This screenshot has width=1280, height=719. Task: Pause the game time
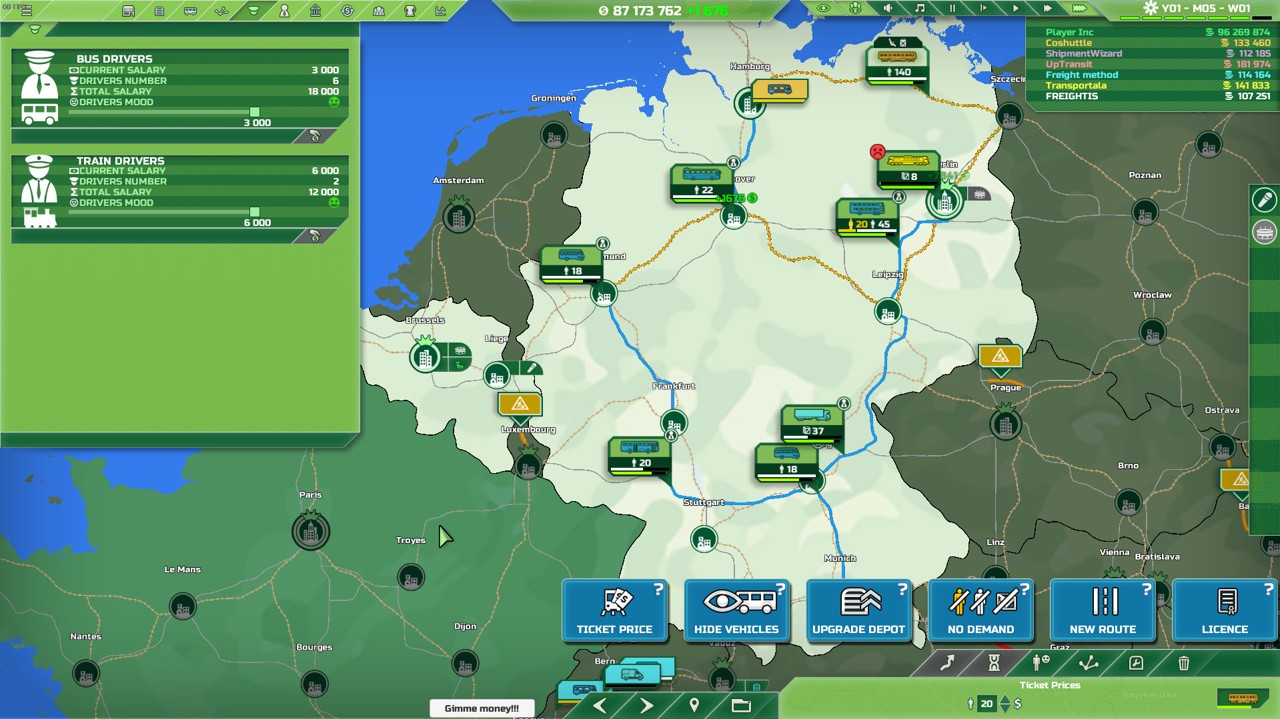pos(952,9)
